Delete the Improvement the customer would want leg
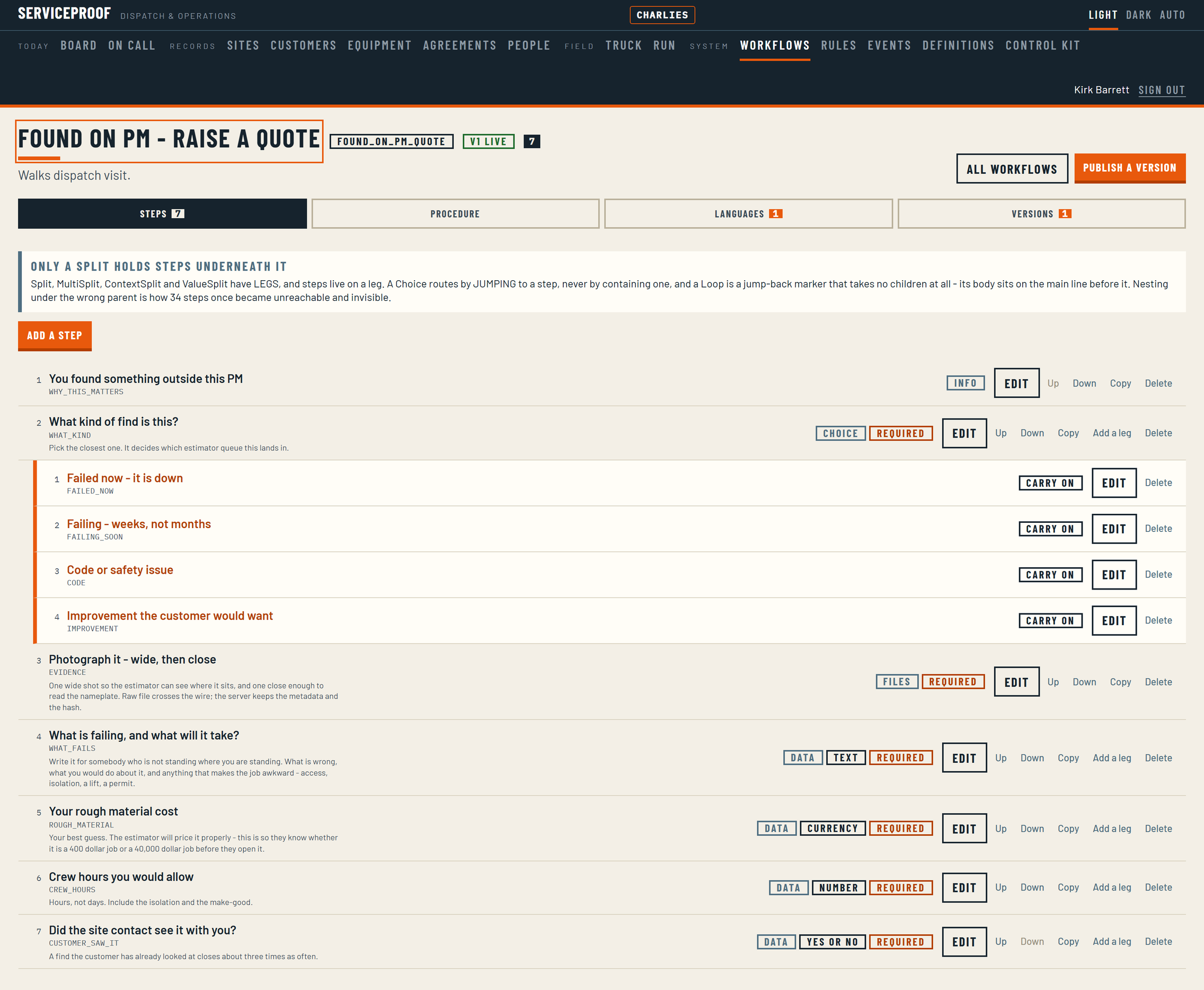The image size is (1204, 990). (1158, 620)
